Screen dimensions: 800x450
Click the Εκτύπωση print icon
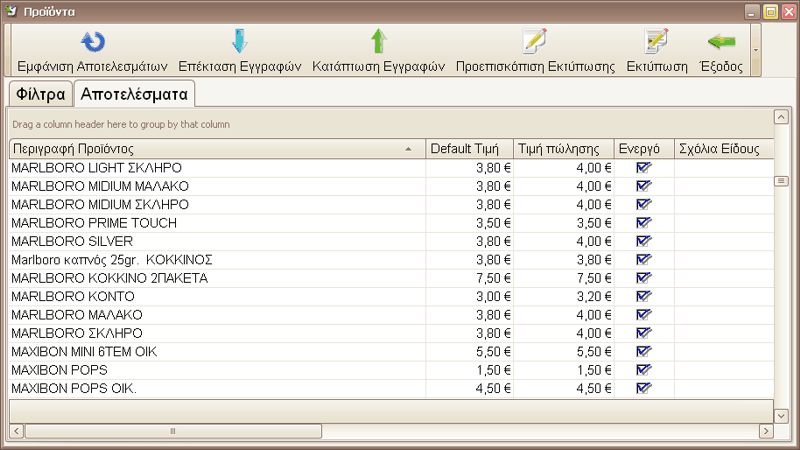coord(656,41)
